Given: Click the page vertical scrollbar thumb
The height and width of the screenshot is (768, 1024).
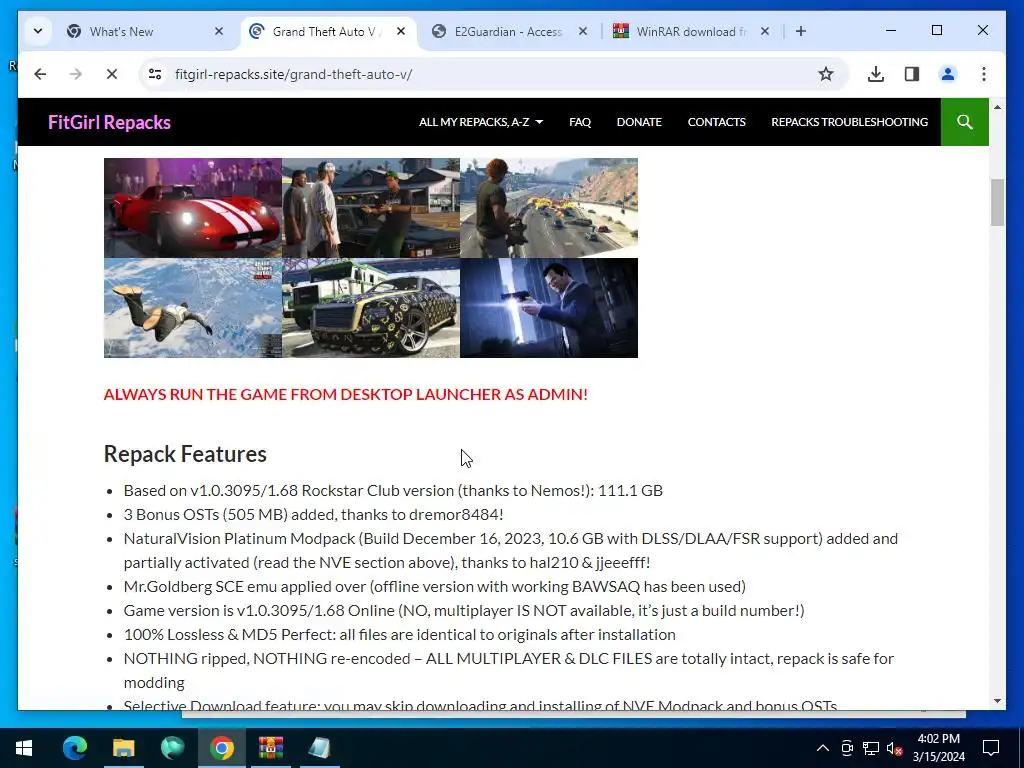Looking at the screenshot, I should pyautogui.click(x=997, y=202).
